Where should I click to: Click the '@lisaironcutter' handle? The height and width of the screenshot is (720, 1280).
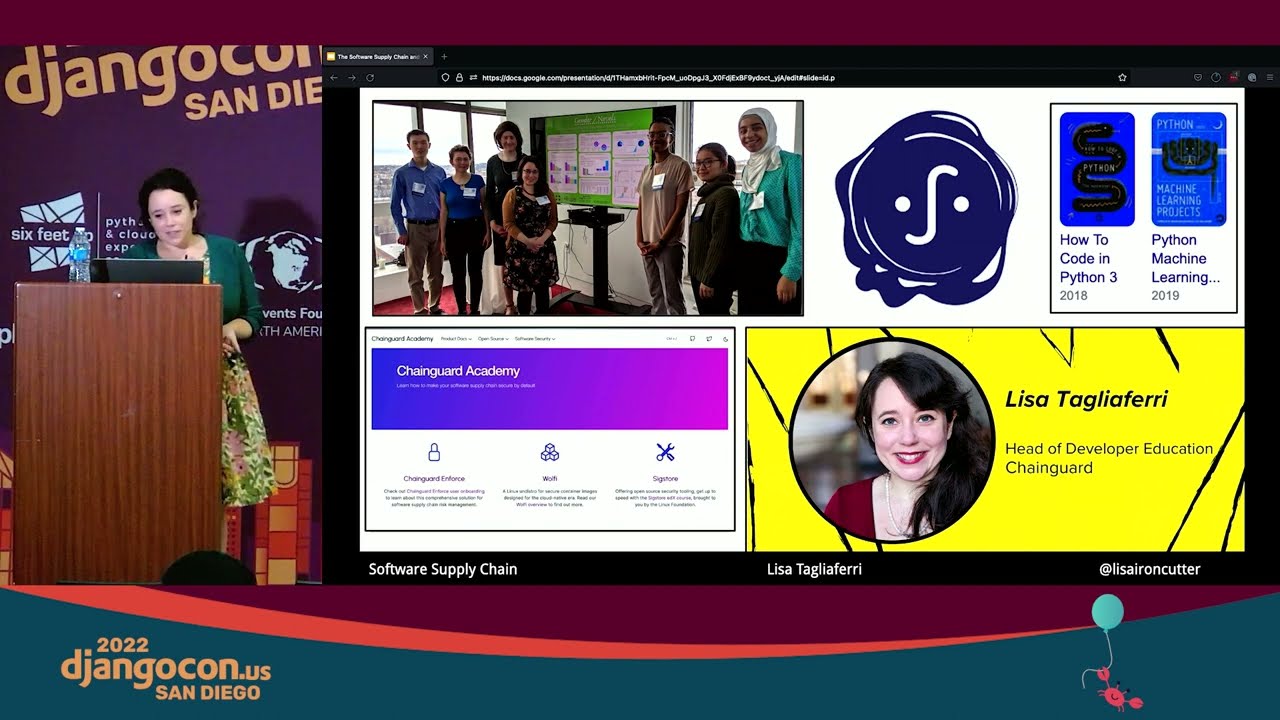(1149, 569)
